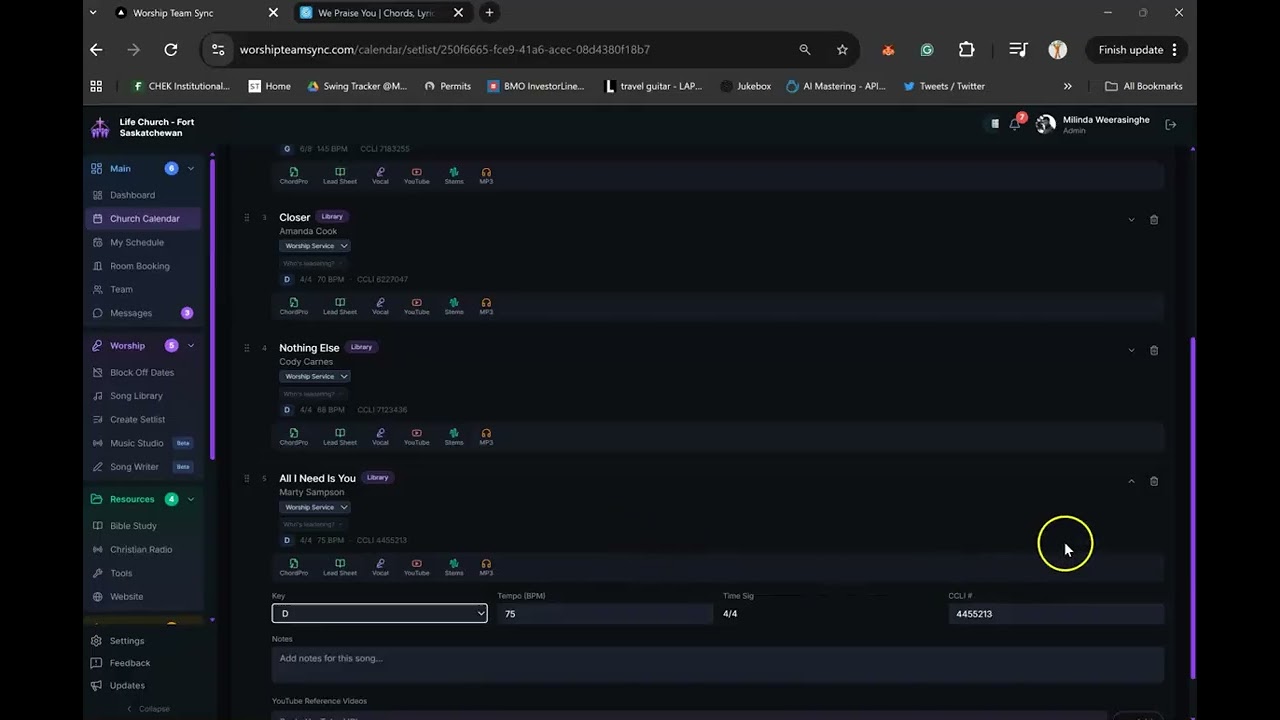Open Church Calendar in the sidebar
The height and width of the screenshot is (720, 1280).
145,219
